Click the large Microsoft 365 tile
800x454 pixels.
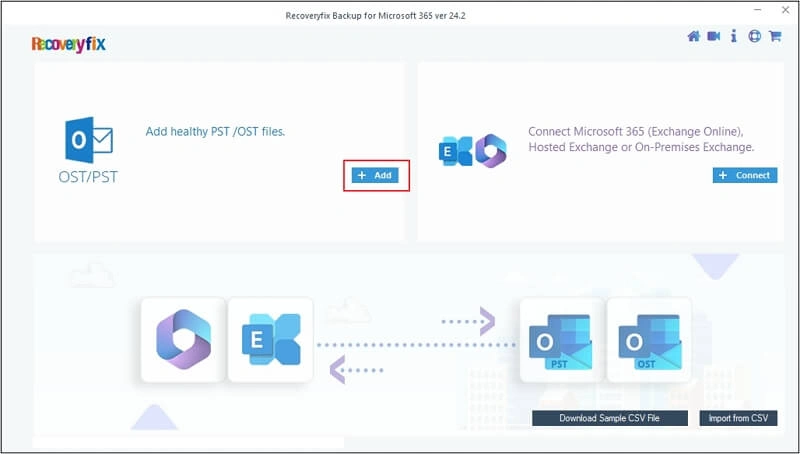183,340
